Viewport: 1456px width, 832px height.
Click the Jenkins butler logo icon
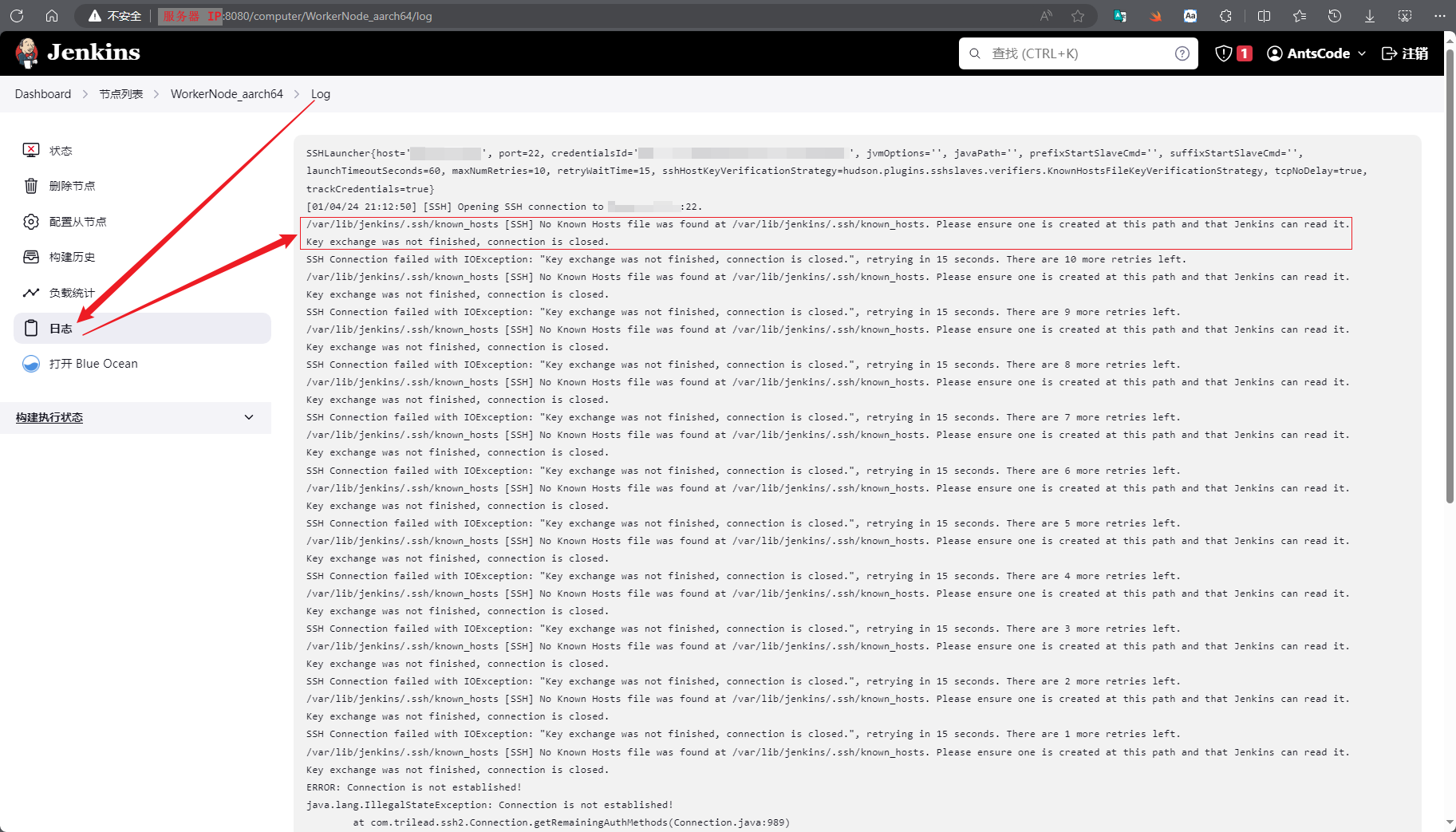pos(27,53)
